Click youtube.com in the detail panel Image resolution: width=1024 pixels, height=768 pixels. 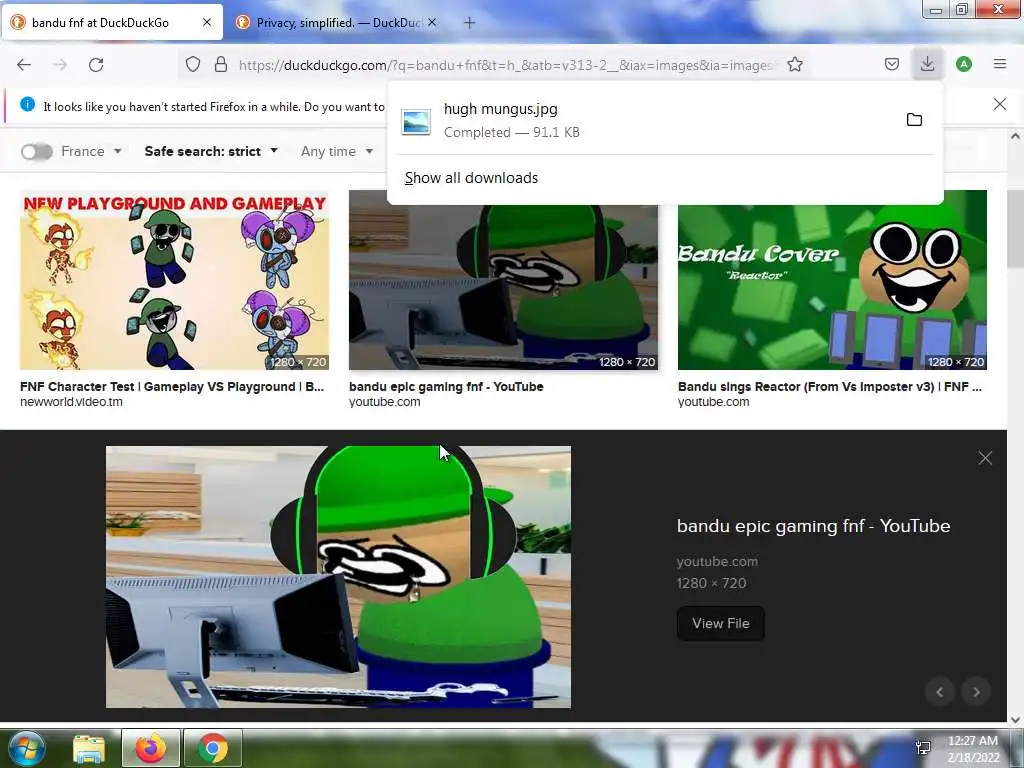pos(717,561)
